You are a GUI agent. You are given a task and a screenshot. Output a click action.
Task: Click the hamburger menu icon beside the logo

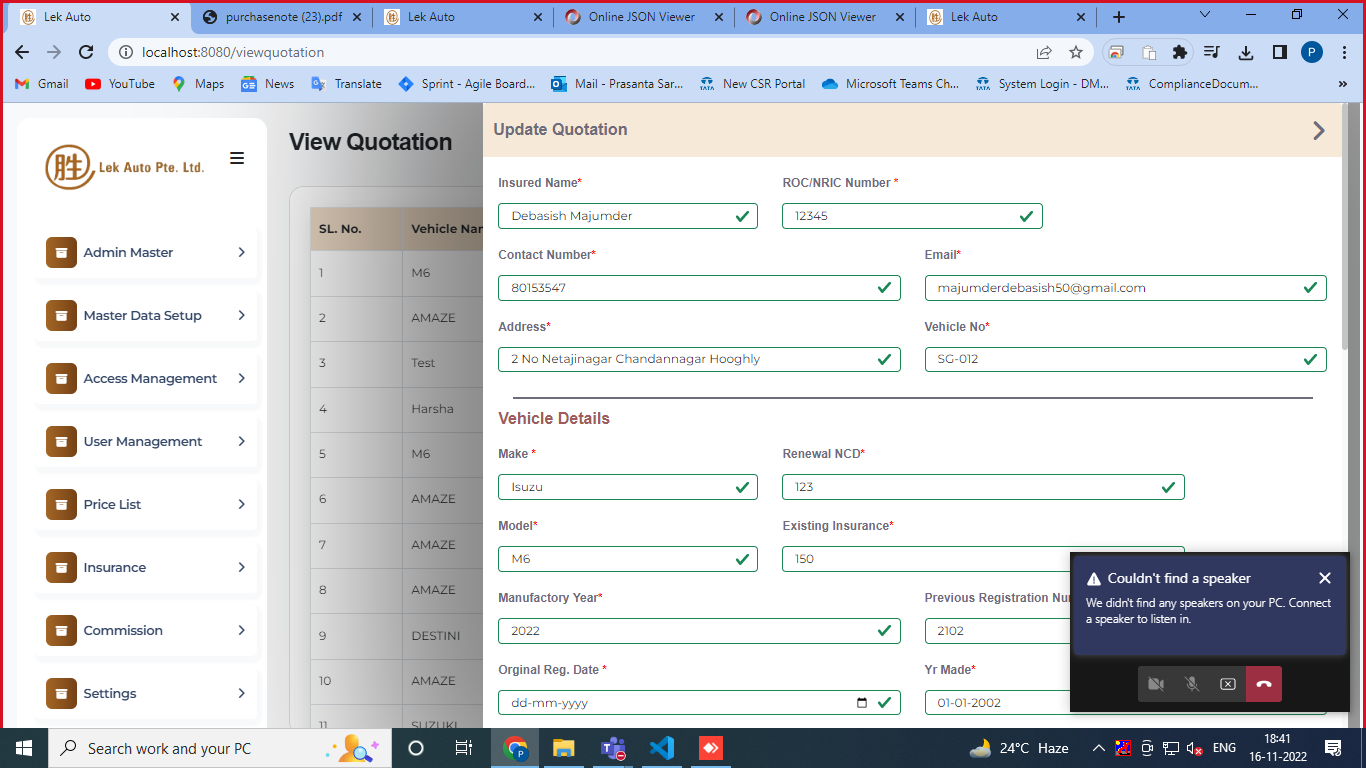[237, 158]
